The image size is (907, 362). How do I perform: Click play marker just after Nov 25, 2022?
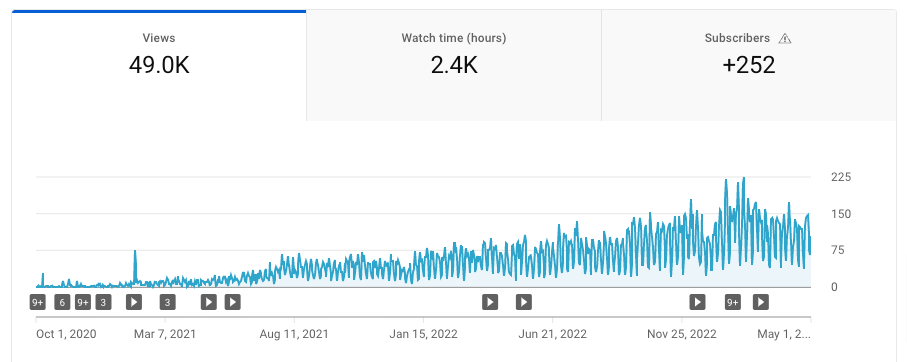(698, 302)
